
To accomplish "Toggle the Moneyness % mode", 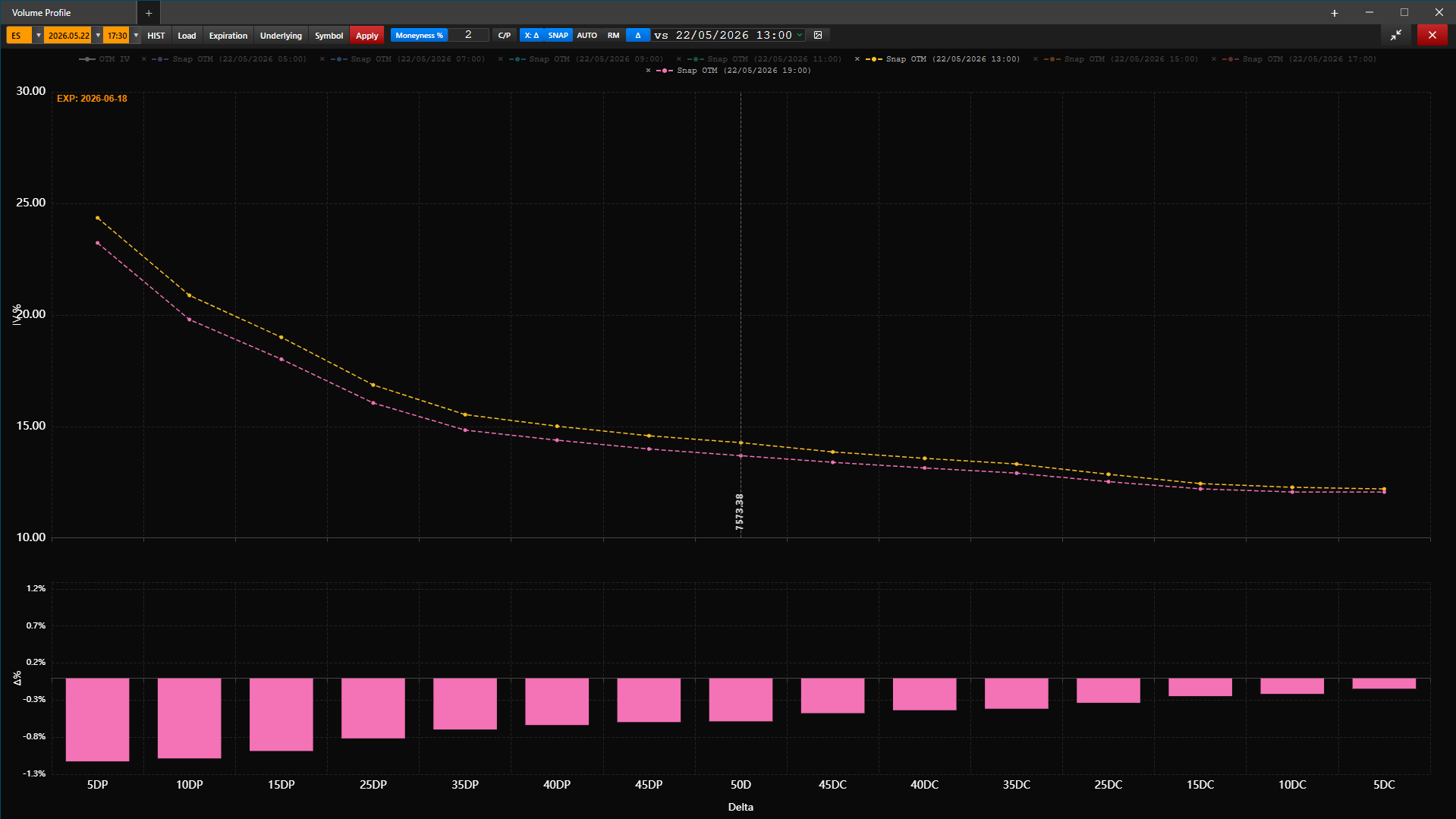I will coord(419,36).
